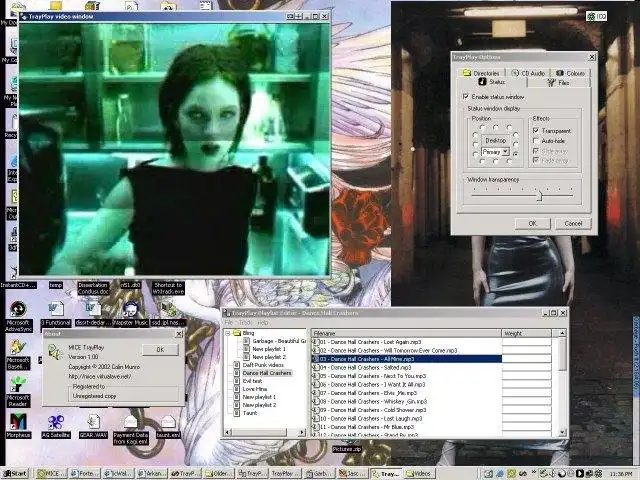Select Garbage - Beautiful playlist under Bling

pyautogui.click(x=279, y=341)
